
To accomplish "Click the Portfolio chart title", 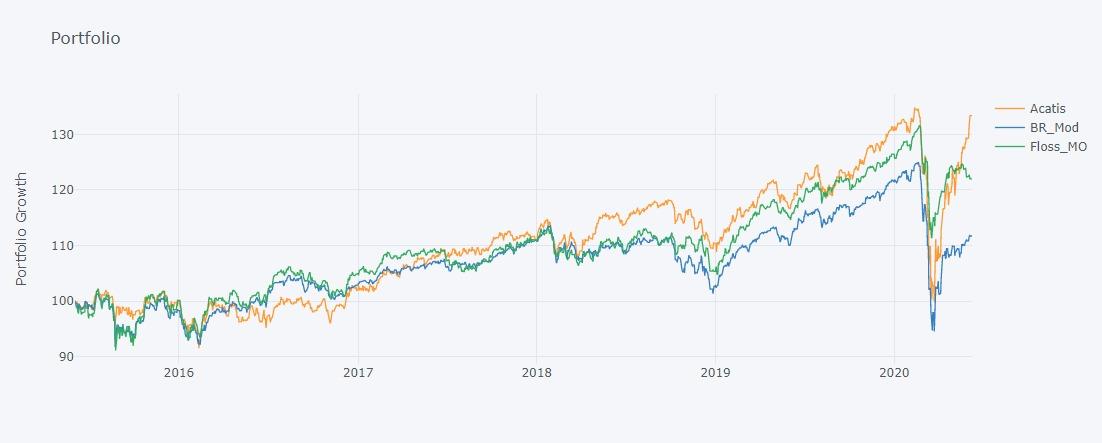I will [85, 39].
